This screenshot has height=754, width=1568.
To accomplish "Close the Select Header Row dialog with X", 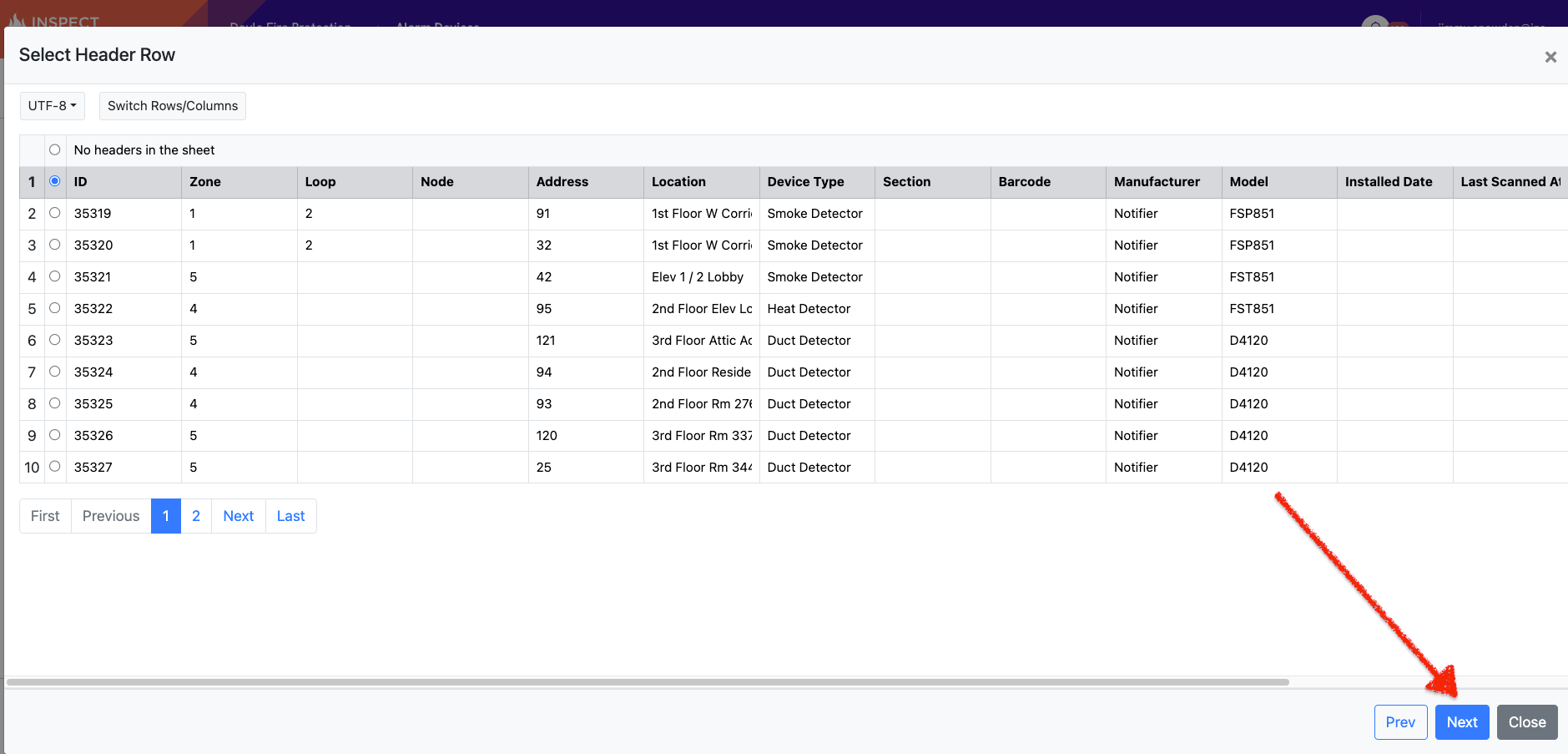I will pyautogui.click(x=1550, y=57).
